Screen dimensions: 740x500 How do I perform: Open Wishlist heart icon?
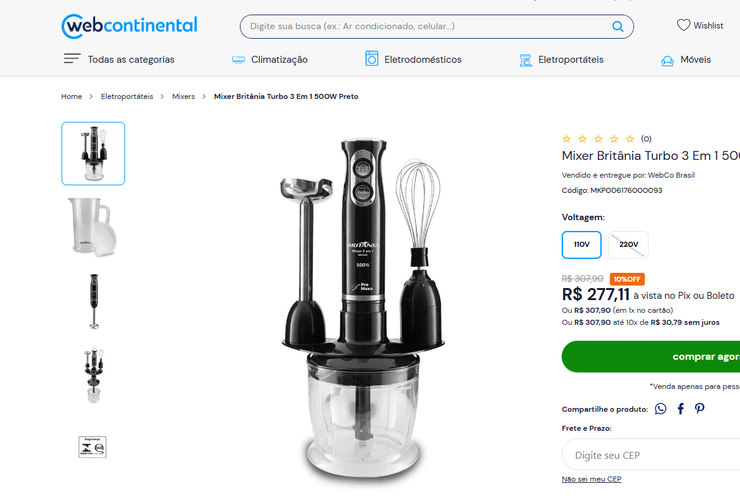(x=683, y=25)
